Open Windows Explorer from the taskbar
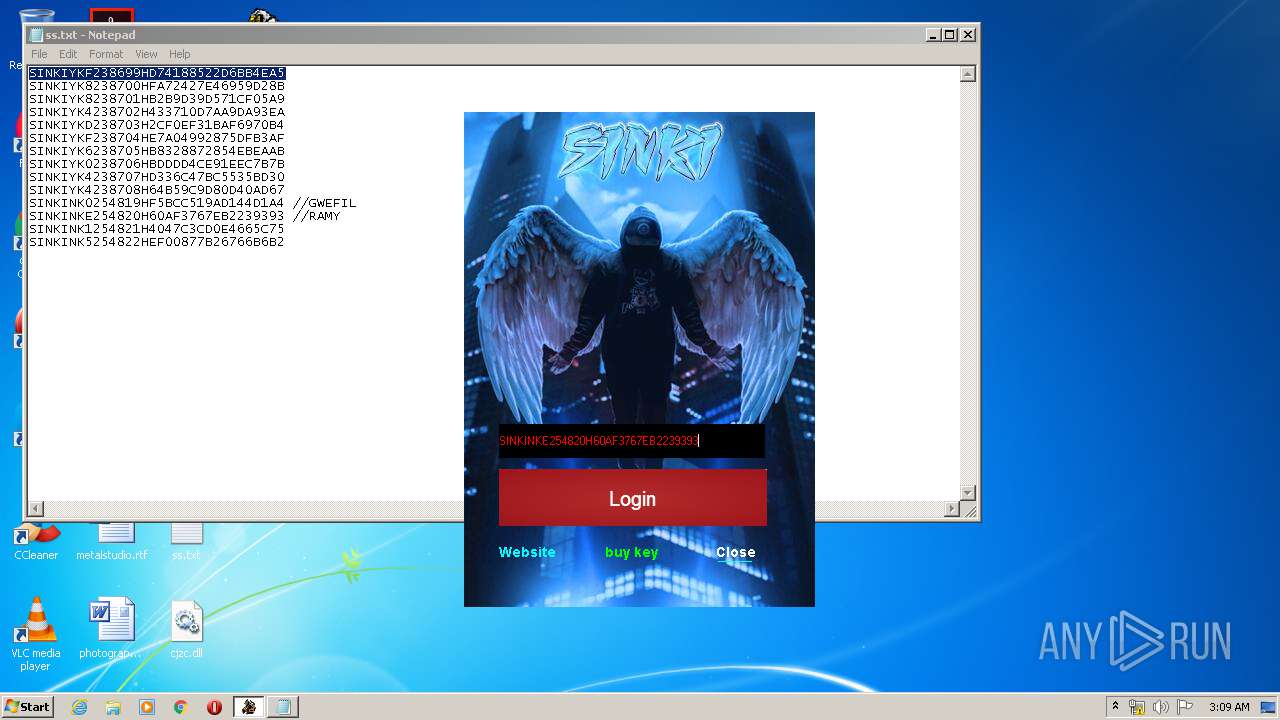The height and width of the screenshot is (720, 1280). click(x=113, y=707)
